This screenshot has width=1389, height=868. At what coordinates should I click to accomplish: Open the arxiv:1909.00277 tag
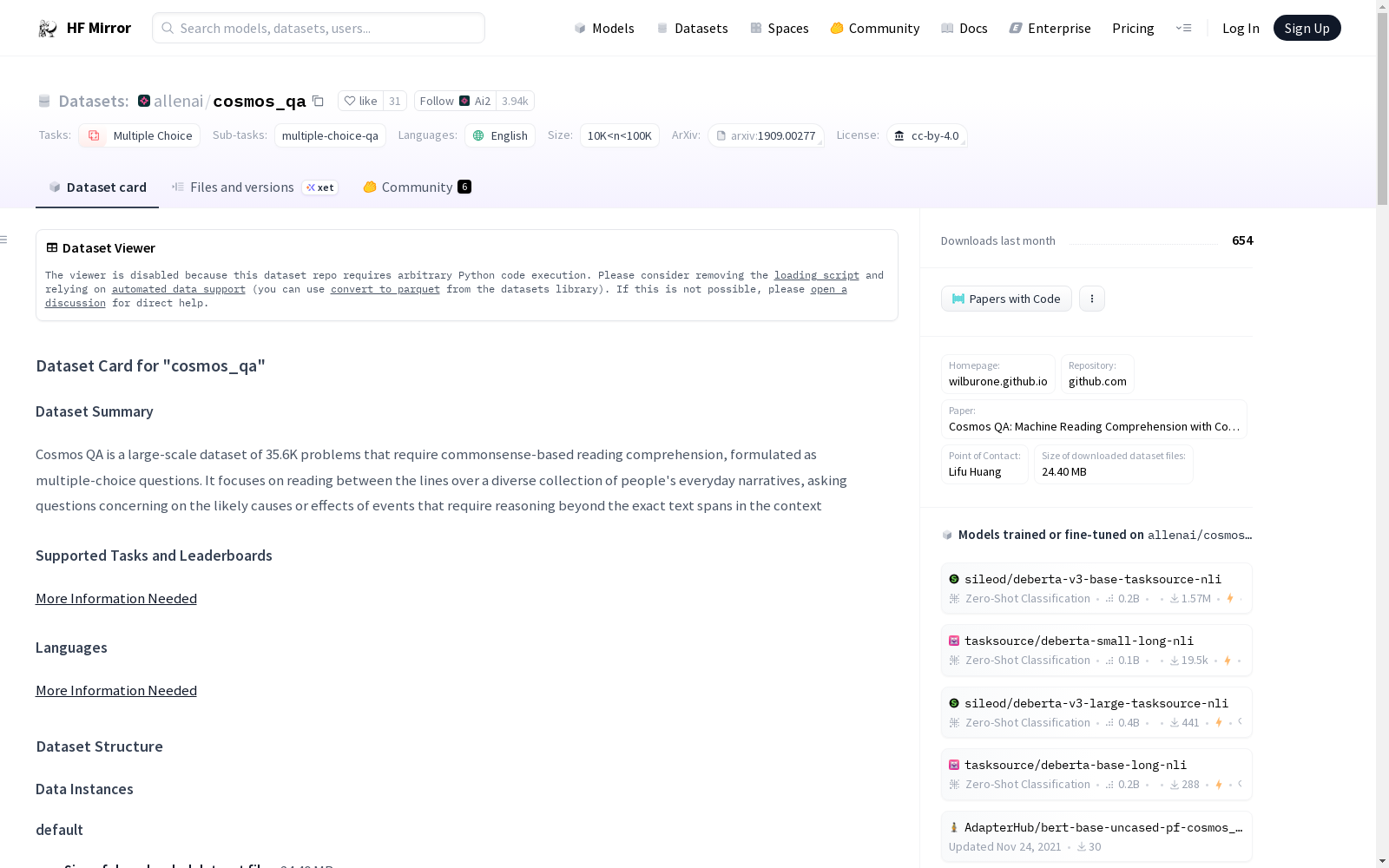[766, 135]
